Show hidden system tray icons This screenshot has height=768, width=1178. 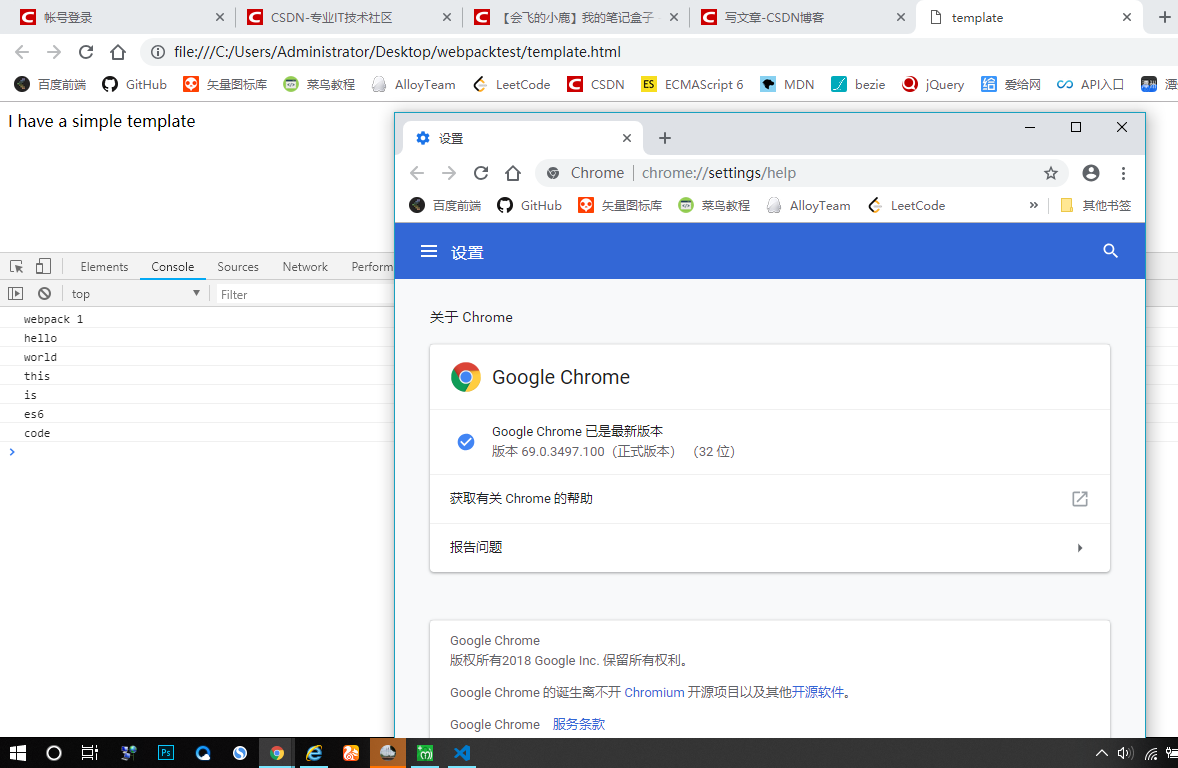(1101, 753)
